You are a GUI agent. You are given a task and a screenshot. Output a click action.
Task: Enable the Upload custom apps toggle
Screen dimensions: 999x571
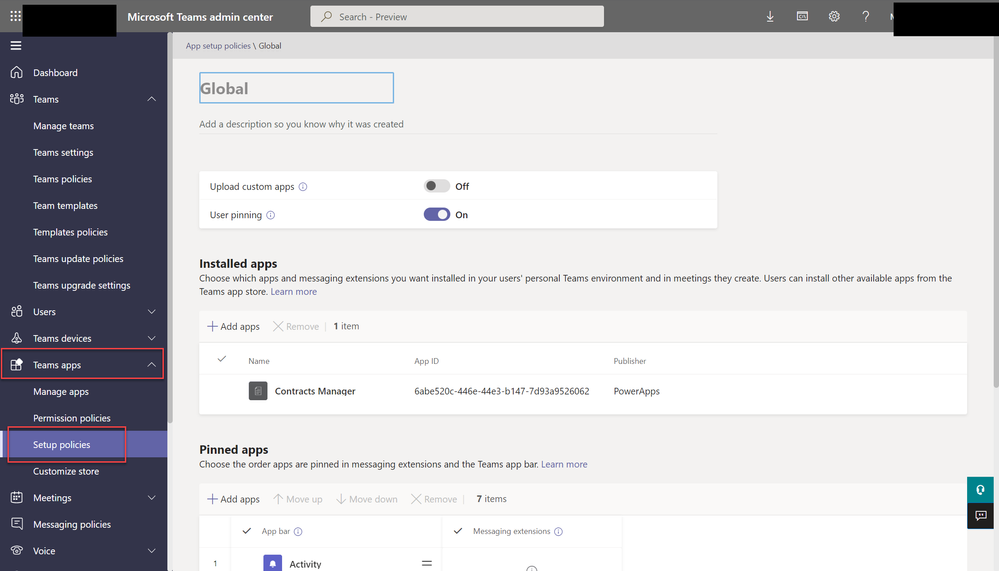436,186
